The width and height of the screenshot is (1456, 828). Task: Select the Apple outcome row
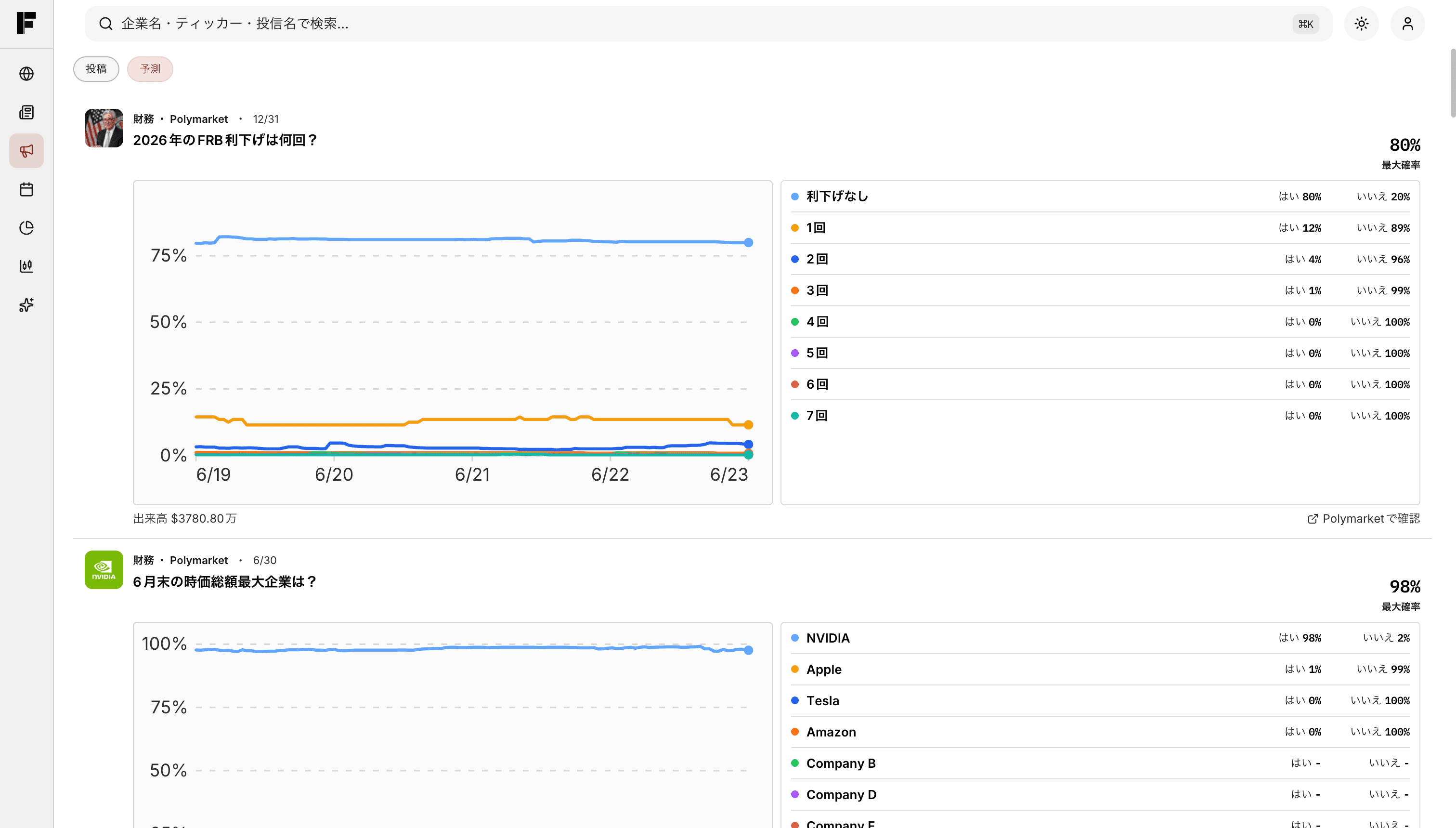pyautogui.click(x=1100, y=670)
